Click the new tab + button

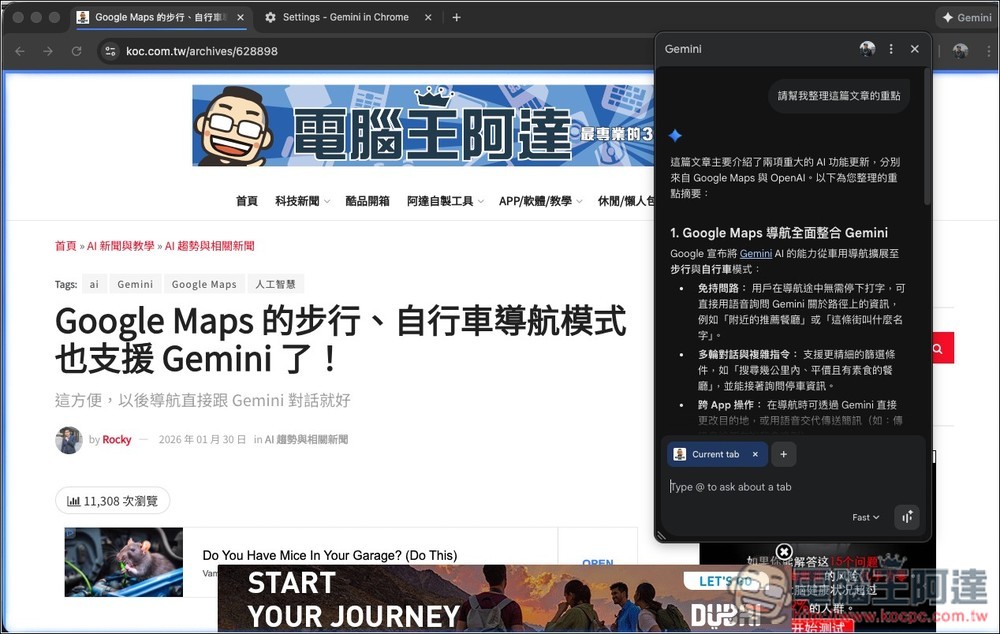(x=457, y=17)
